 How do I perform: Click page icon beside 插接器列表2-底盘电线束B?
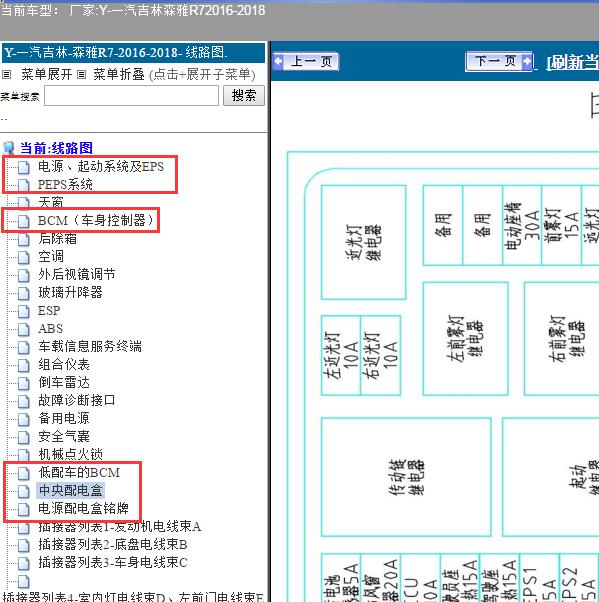[23, 545]
